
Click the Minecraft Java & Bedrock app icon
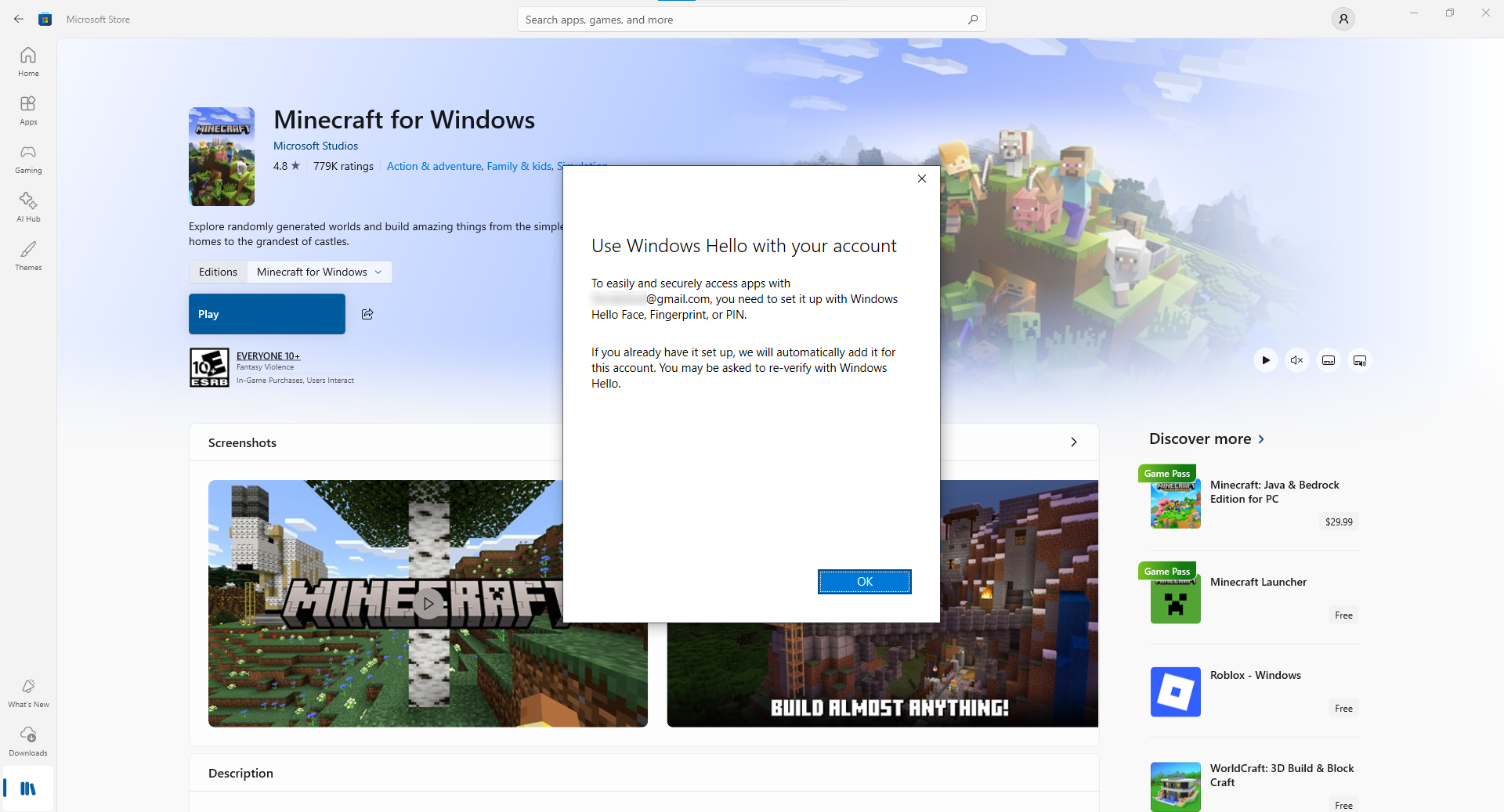coord(1175,503)
